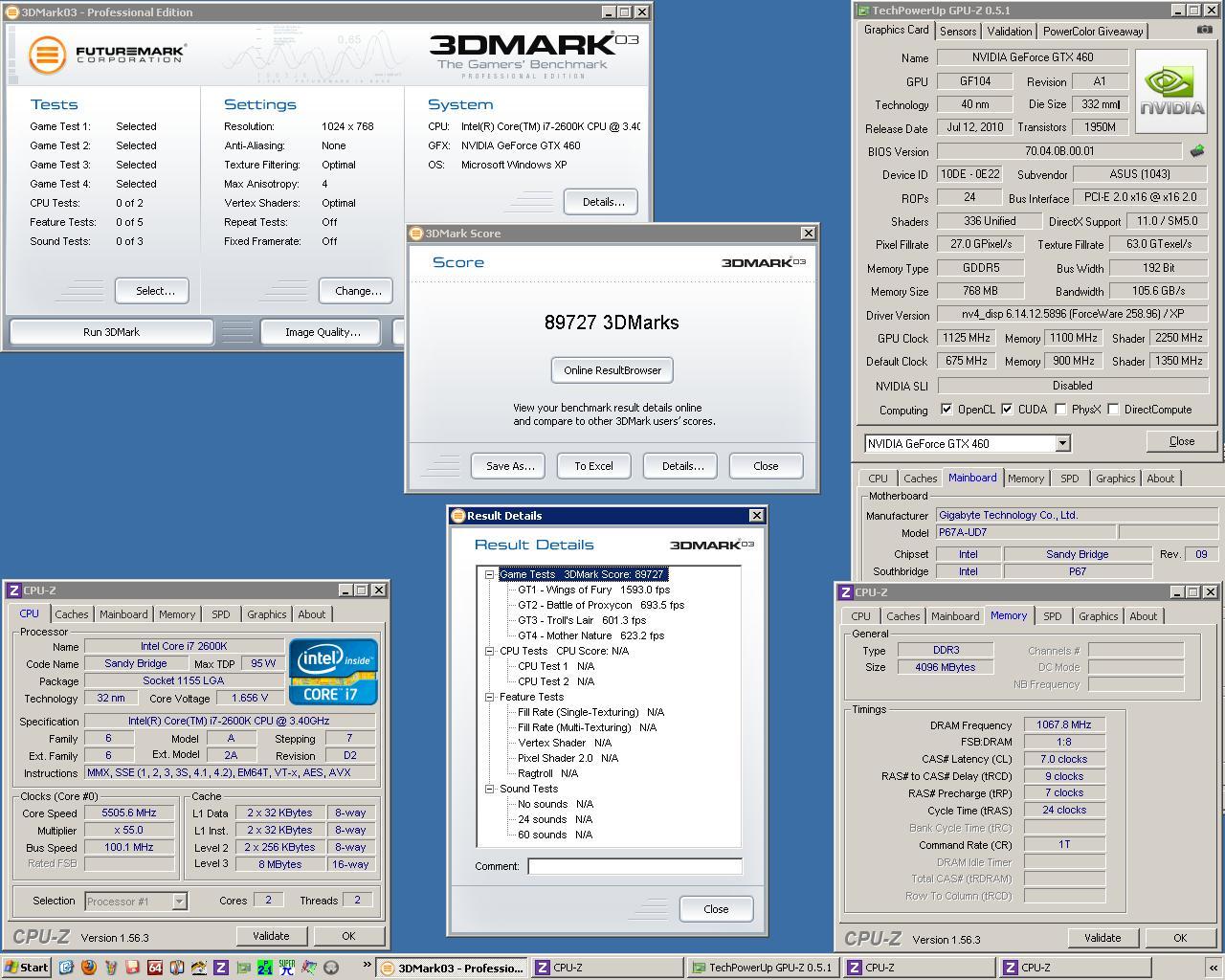The width and height of the screenshot is (1225, 980).
Task: Click the quick launch icon right of Firefox
Action: pyautogui.click(x=111, y=968)
